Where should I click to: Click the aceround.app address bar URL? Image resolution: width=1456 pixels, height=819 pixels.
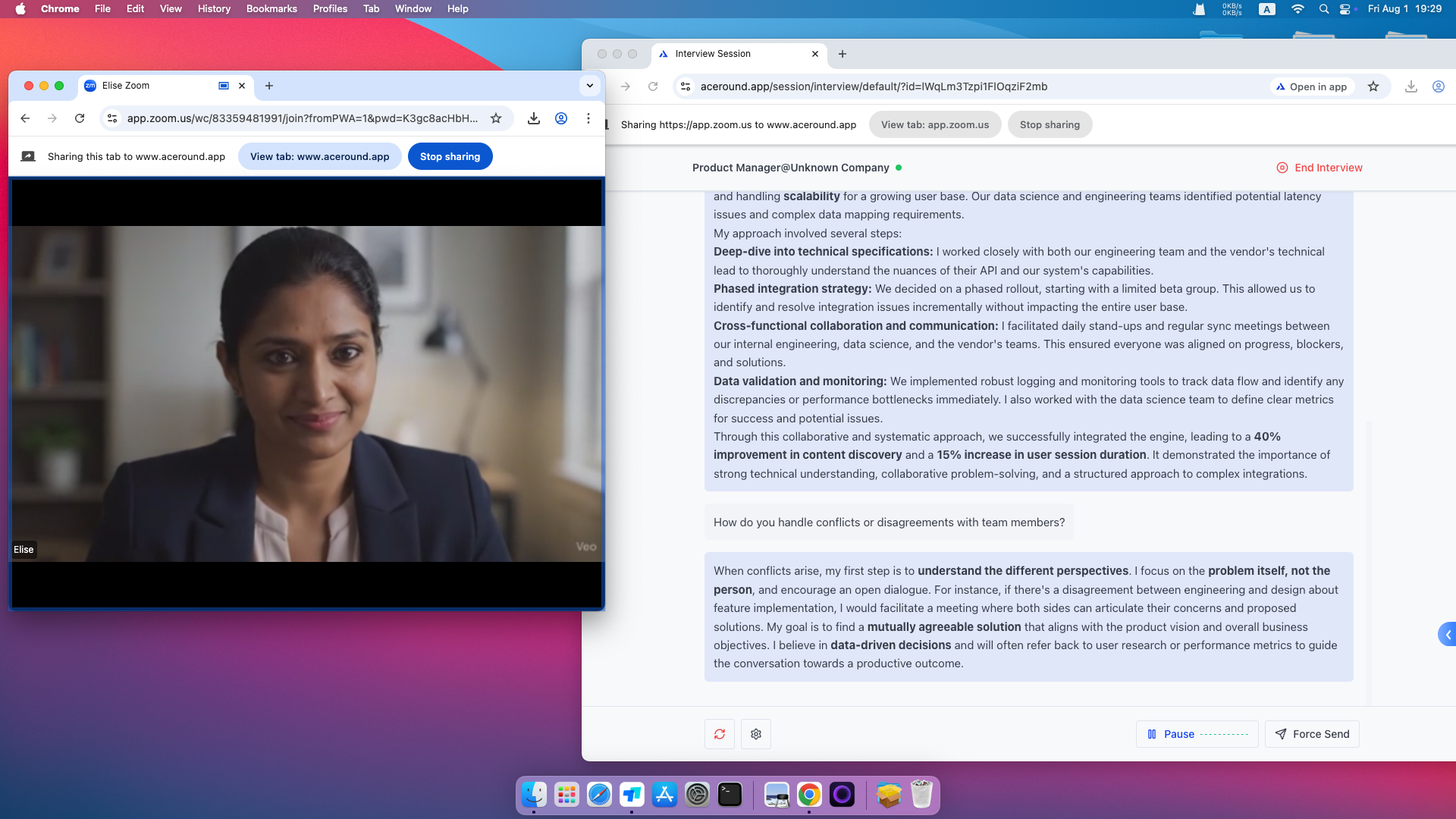pyautogui.click(x=874, y=86)
